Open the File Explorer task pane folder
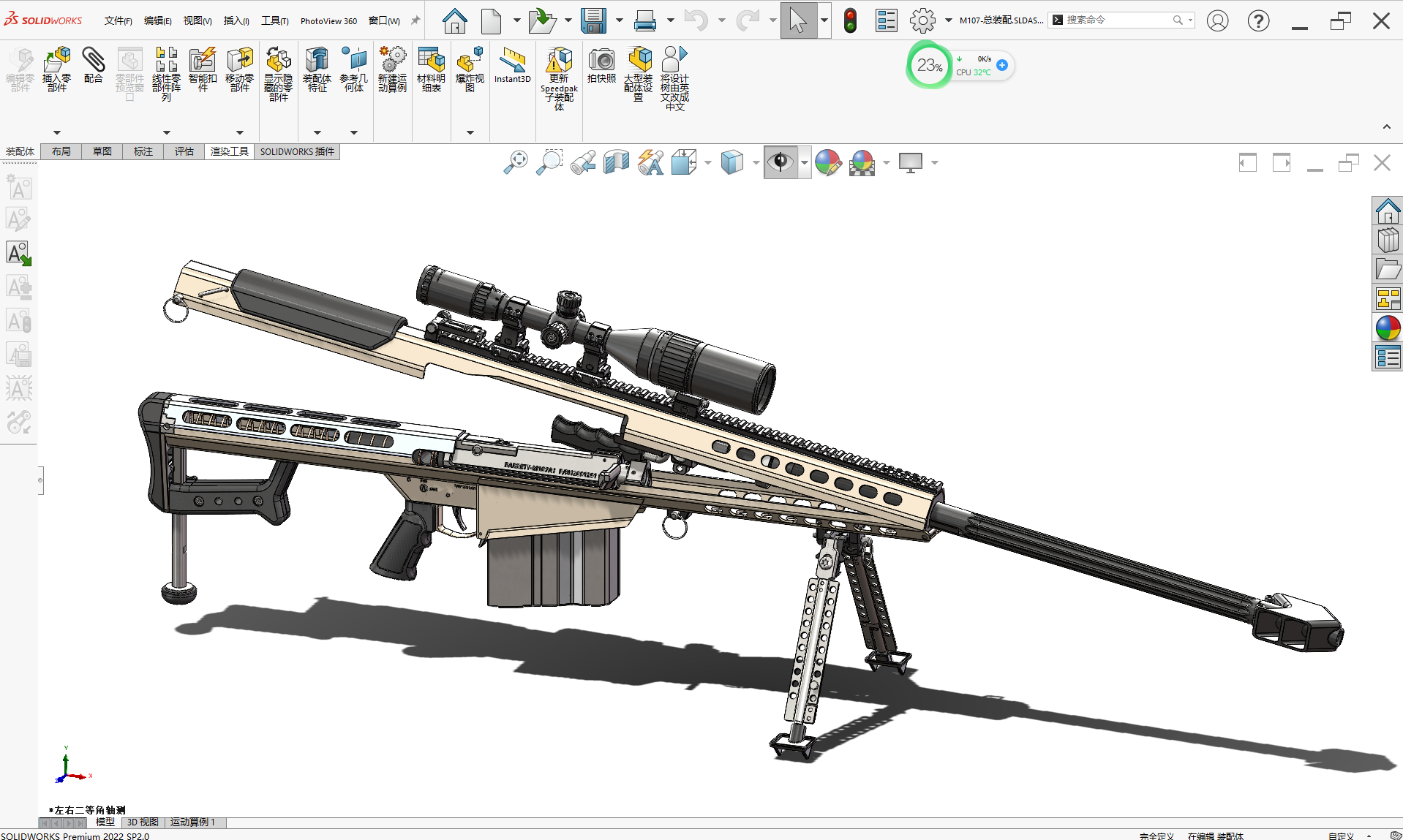This screenshot has width=1403, height=840. pyautogui.click(x=1388, y=270)
